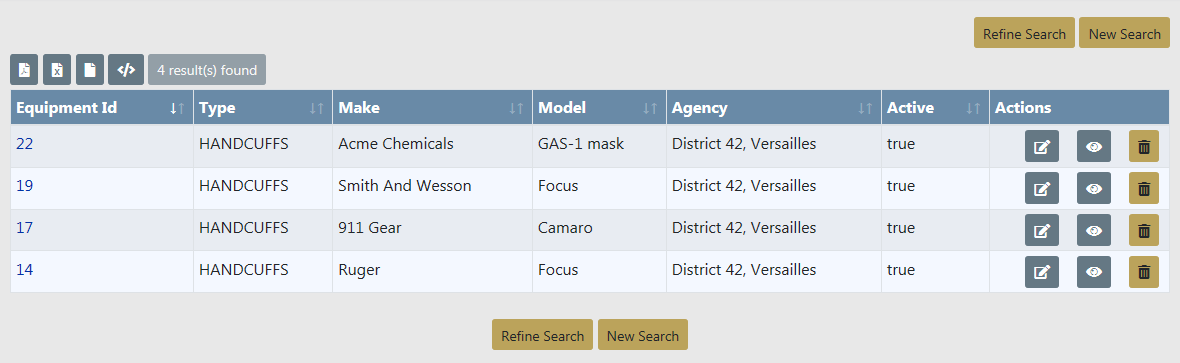Edit equipment 22 Acme Chemicals row
The height and width of the screenshot is (363, 1180).
click(x=1042, y=146)
